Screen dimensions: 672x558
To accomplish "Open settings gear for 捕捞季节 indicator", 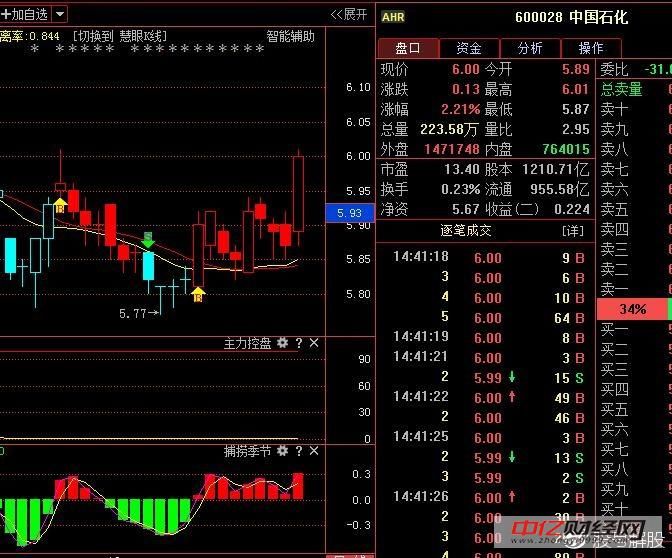I will coord(283,451).
